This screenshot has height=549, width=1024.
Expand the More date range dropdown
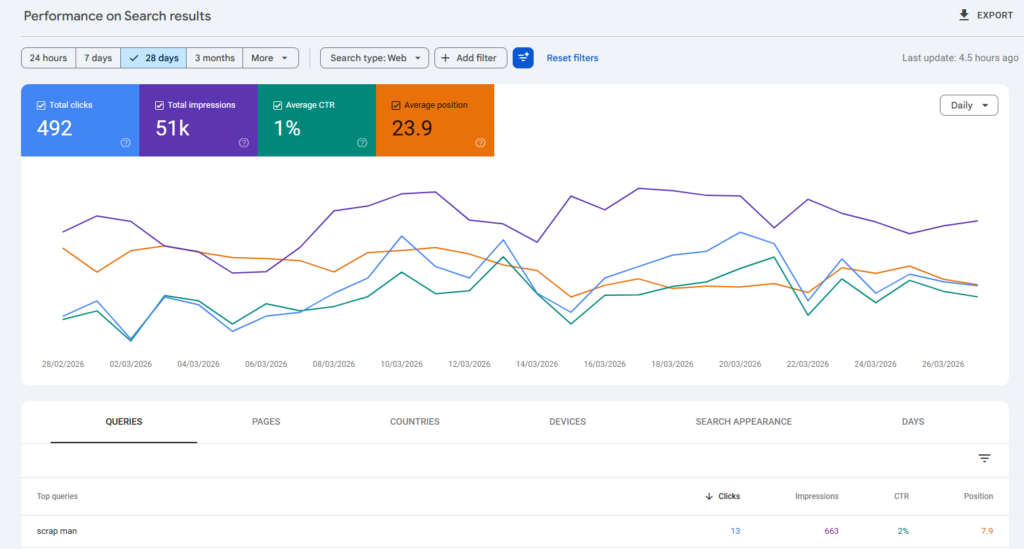270,58
